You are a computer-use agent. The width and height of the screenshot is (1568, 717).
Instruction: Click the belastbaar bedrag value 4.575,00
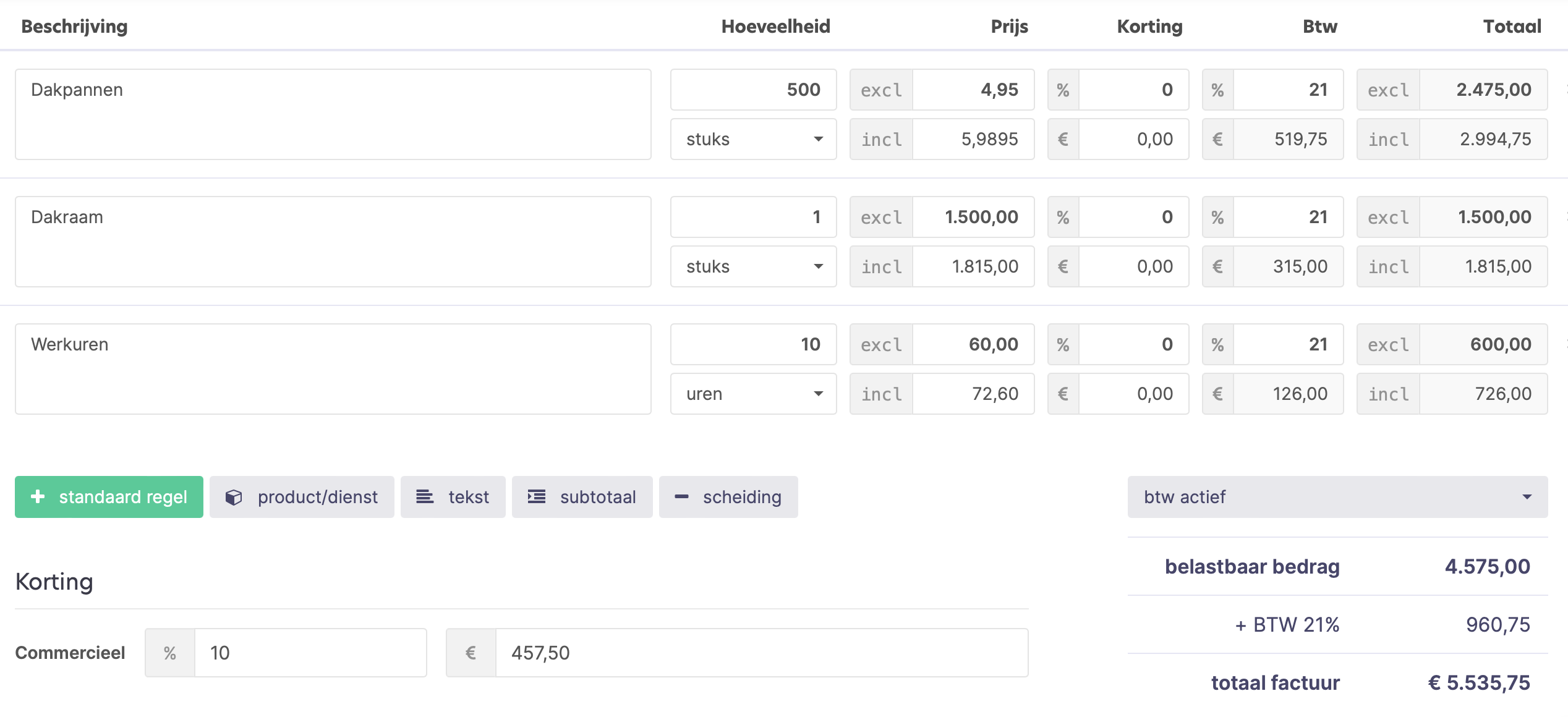[x=1488, y=567]
